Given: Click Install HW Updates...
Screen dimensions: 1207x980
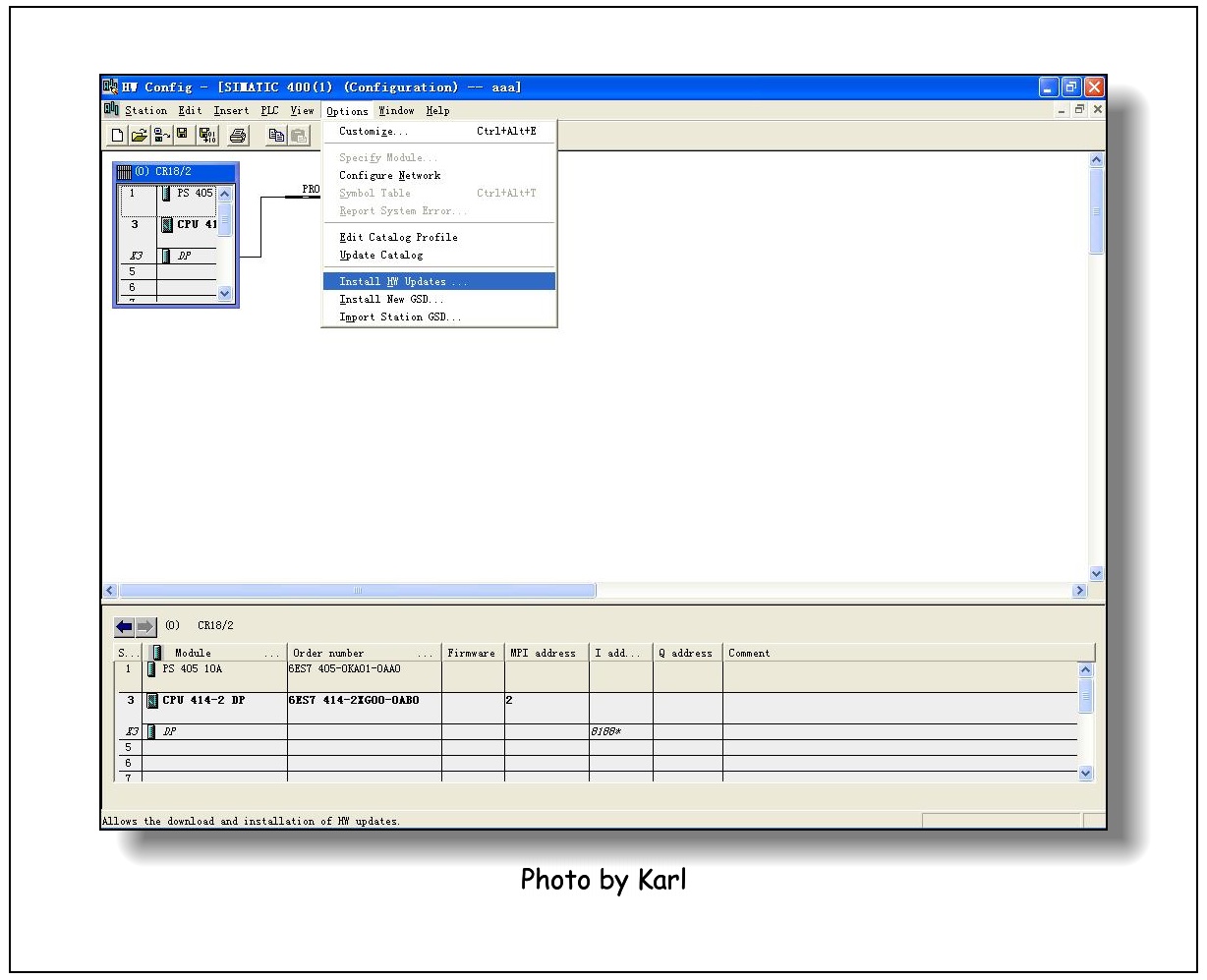Looking at the screenshot, I should (x=439, y=282).
